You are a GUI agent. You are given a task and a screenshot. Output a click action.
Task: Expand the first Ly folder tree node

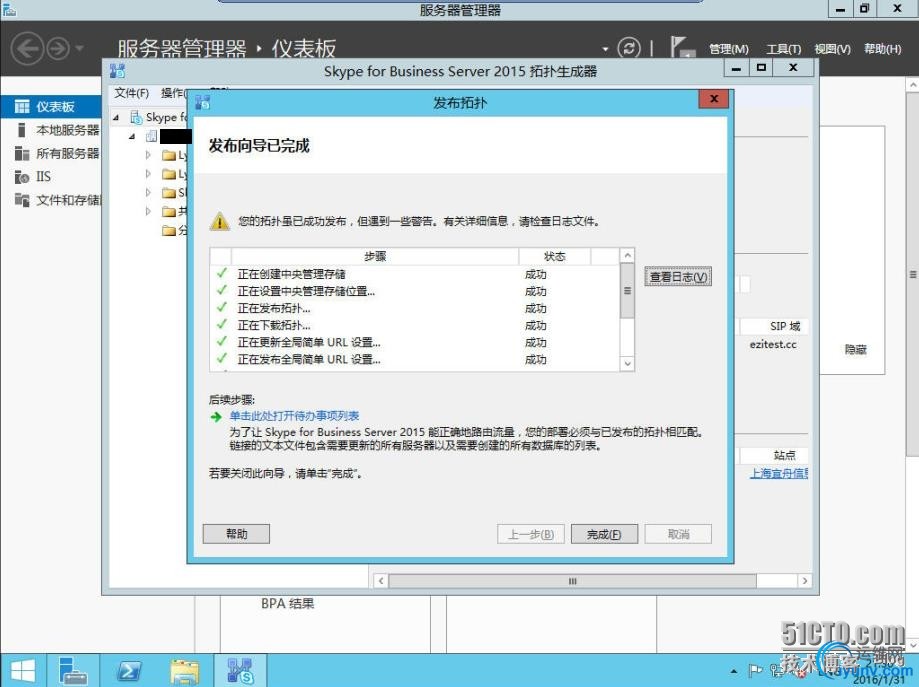click(148, 155)
